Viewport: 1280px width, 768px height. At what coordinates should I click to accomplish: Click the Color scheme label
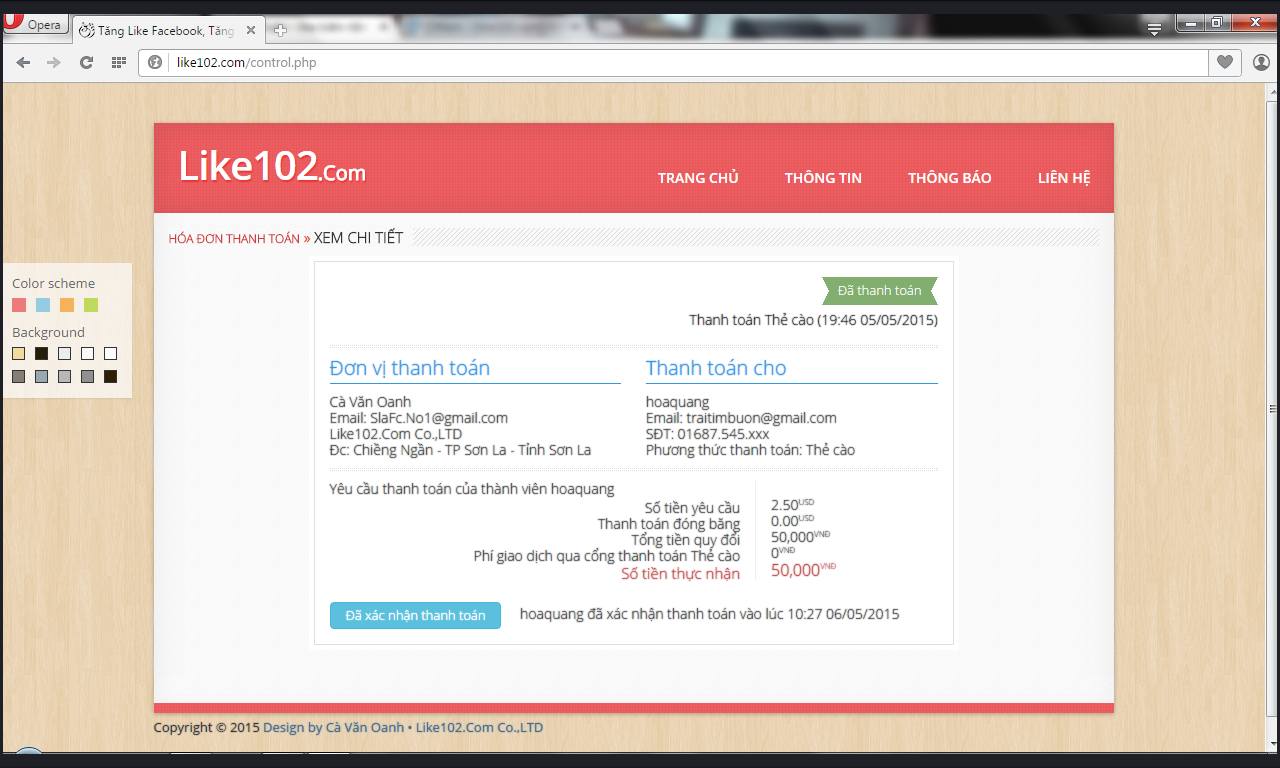[54, 284]
